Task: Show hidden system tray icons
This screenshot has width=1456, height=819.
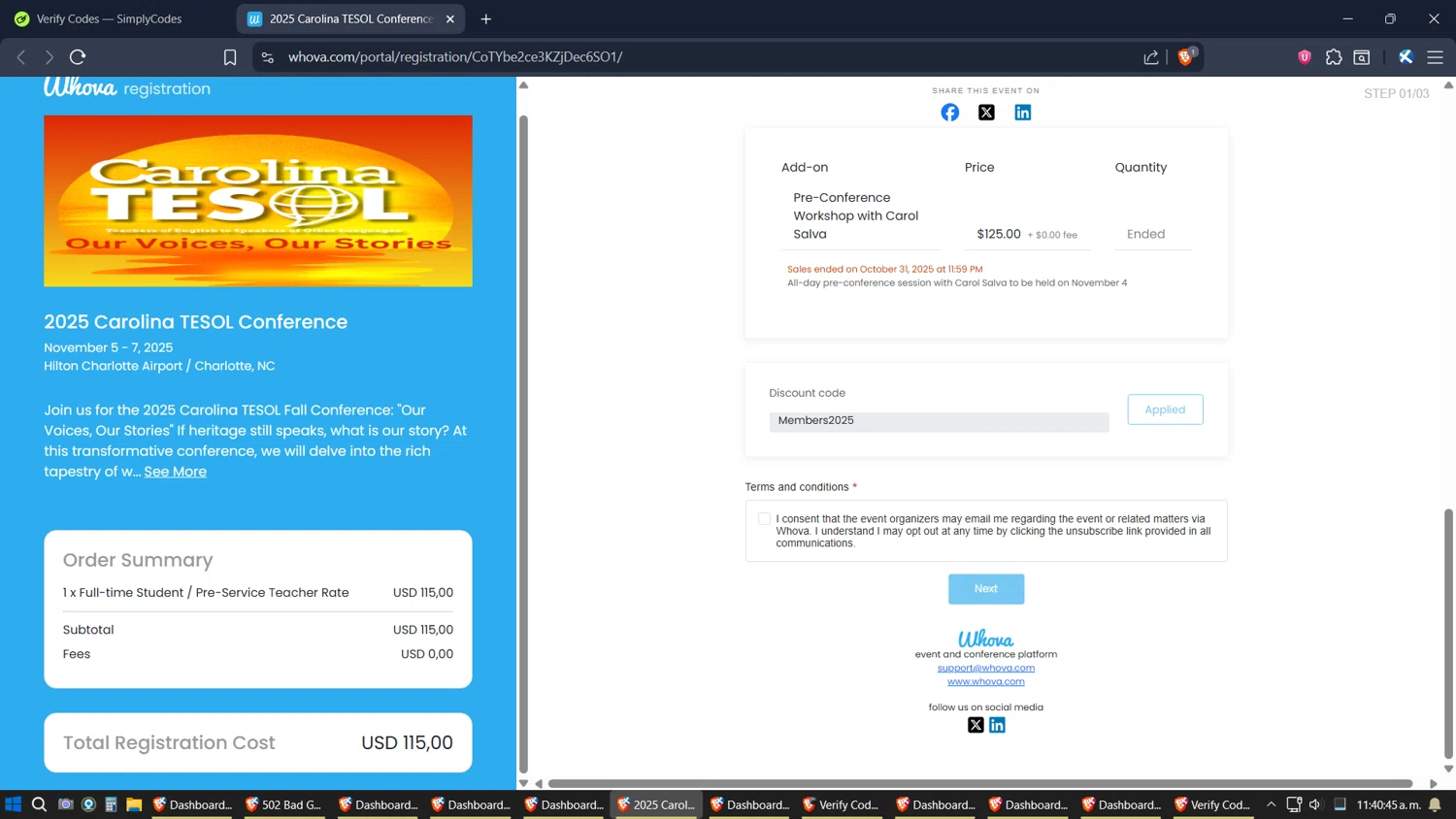Action: point(1271,804)
